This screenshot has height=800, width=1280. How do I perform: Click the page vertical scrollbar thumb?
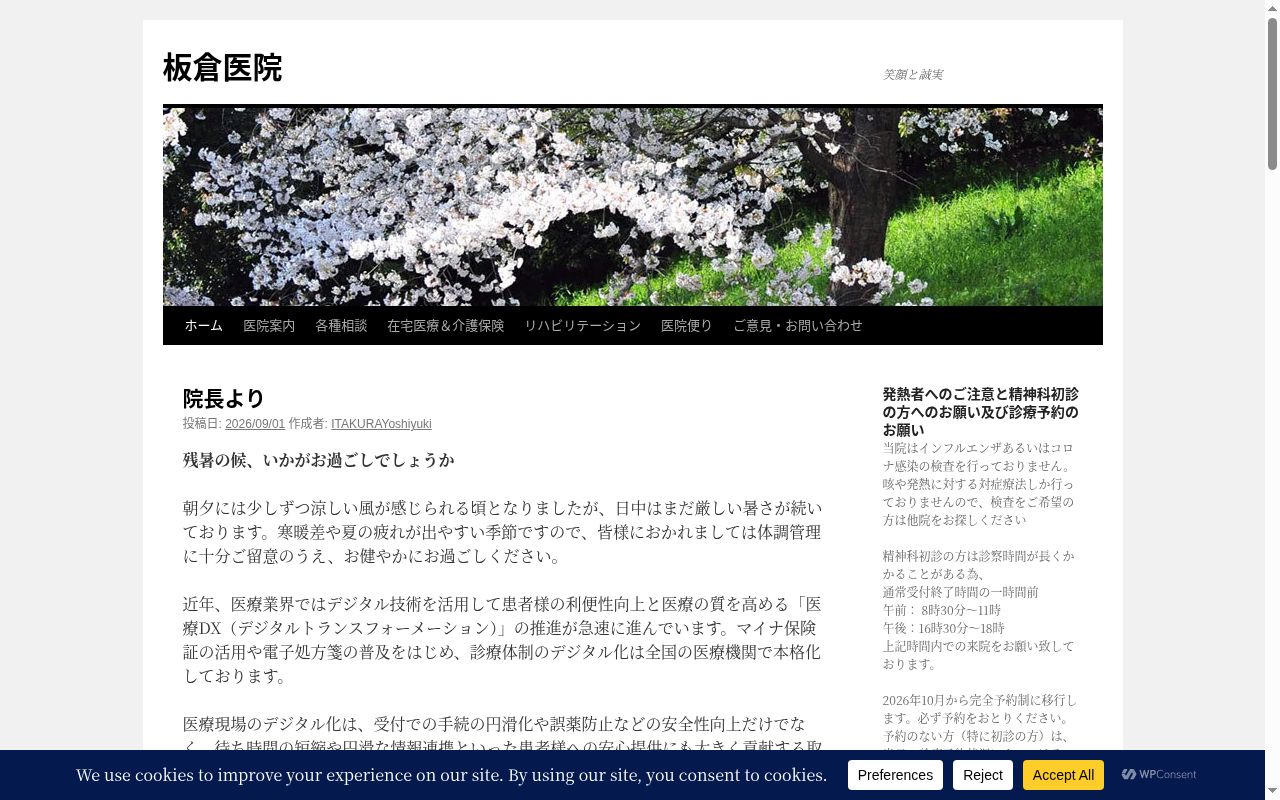(1272, 94)
